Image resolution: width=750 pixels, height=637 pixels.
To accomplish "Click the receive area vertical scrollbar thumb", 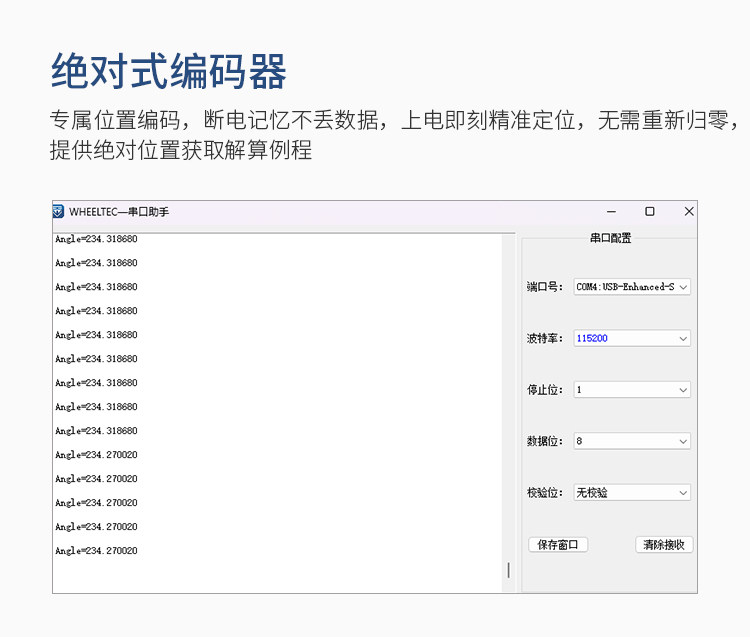I will click(x=508, y=570).
